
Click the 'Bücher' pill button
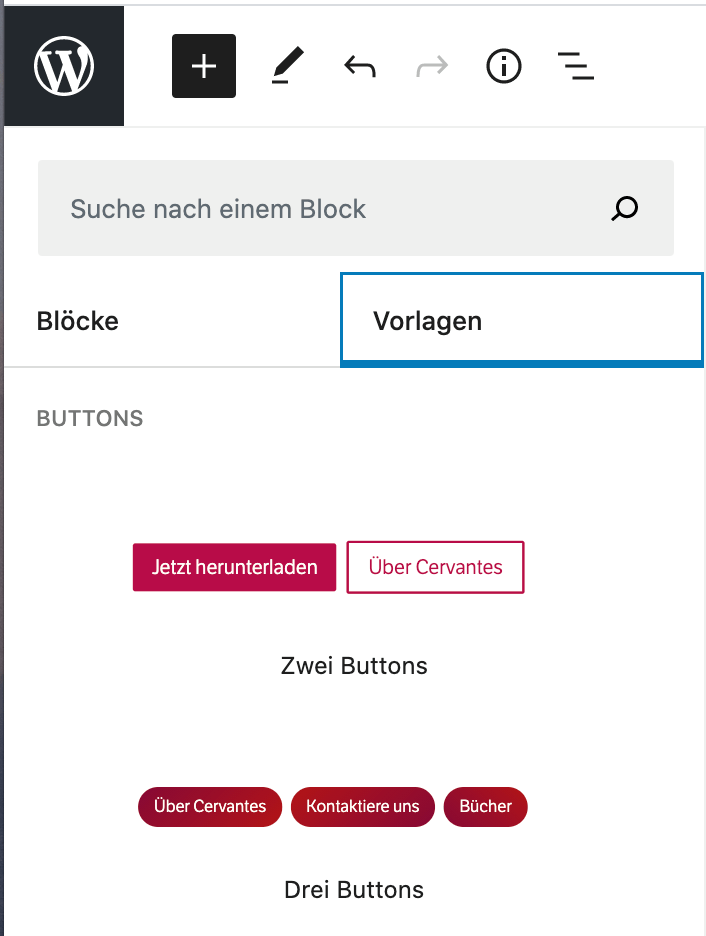click(x=485, y=807)
